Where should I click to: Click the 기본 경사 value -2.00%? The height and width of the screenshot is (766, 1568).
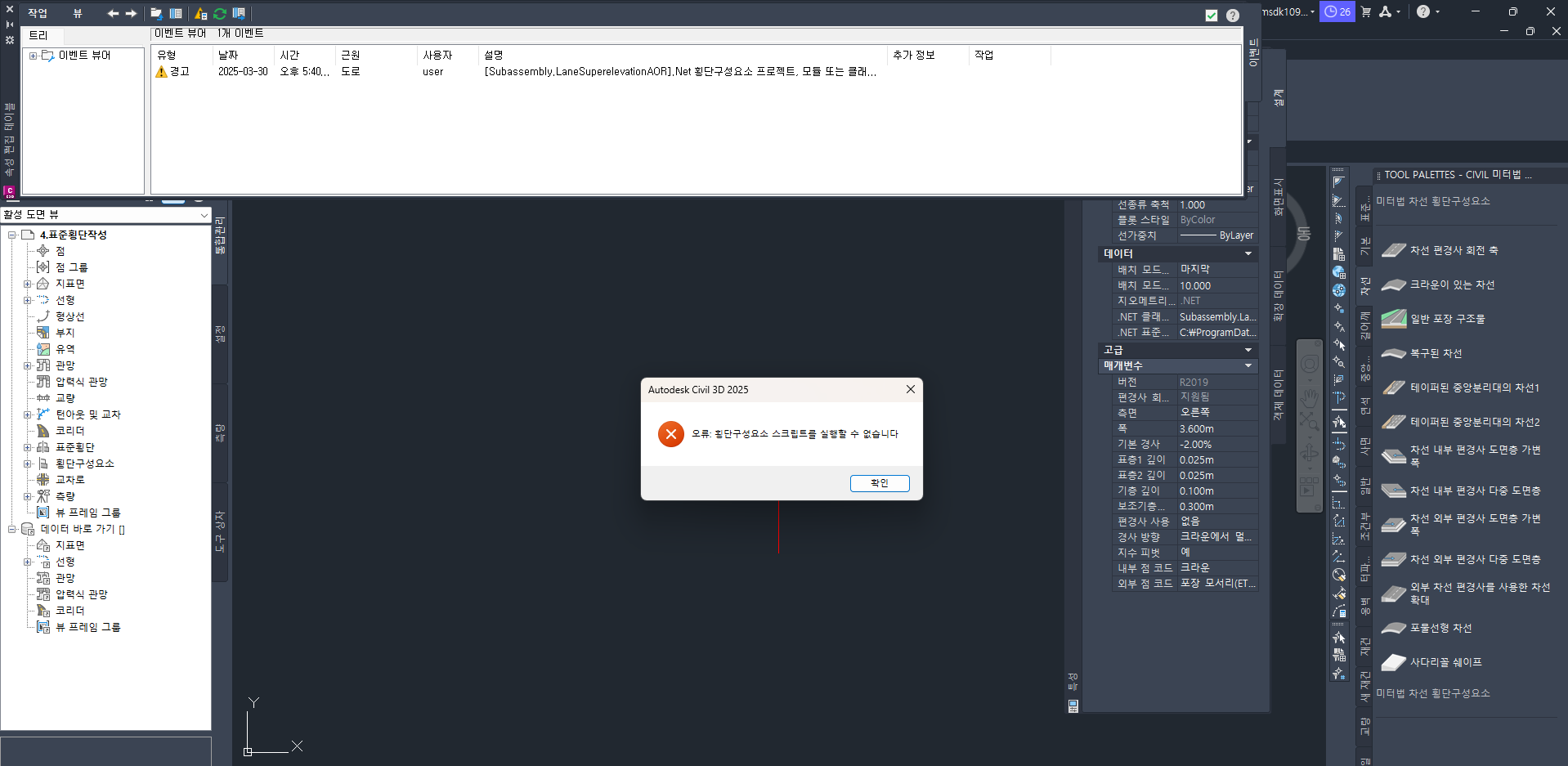click(1216, 445)
